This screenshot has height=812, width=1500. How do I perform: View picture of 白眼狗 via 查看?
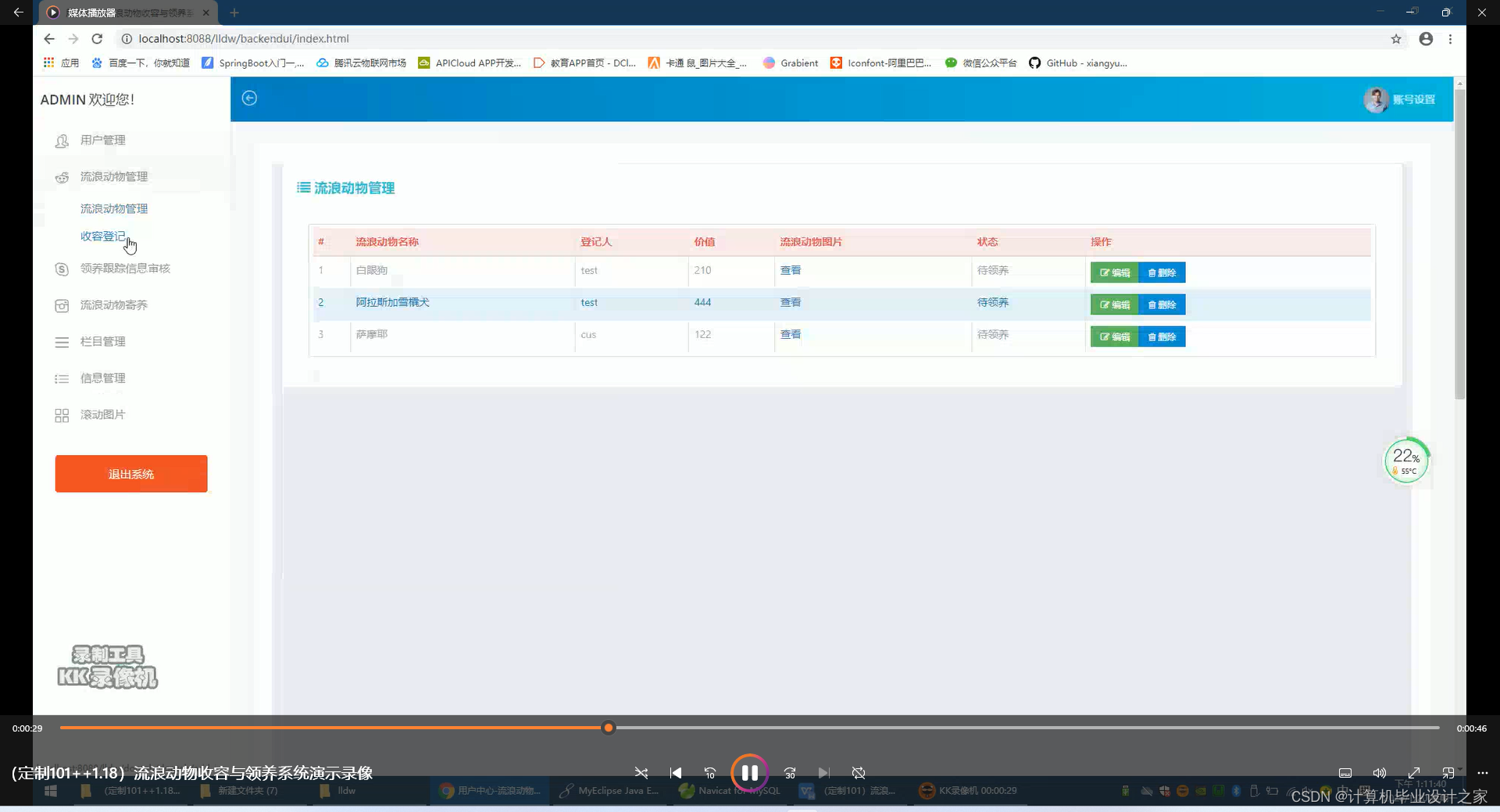790,270
